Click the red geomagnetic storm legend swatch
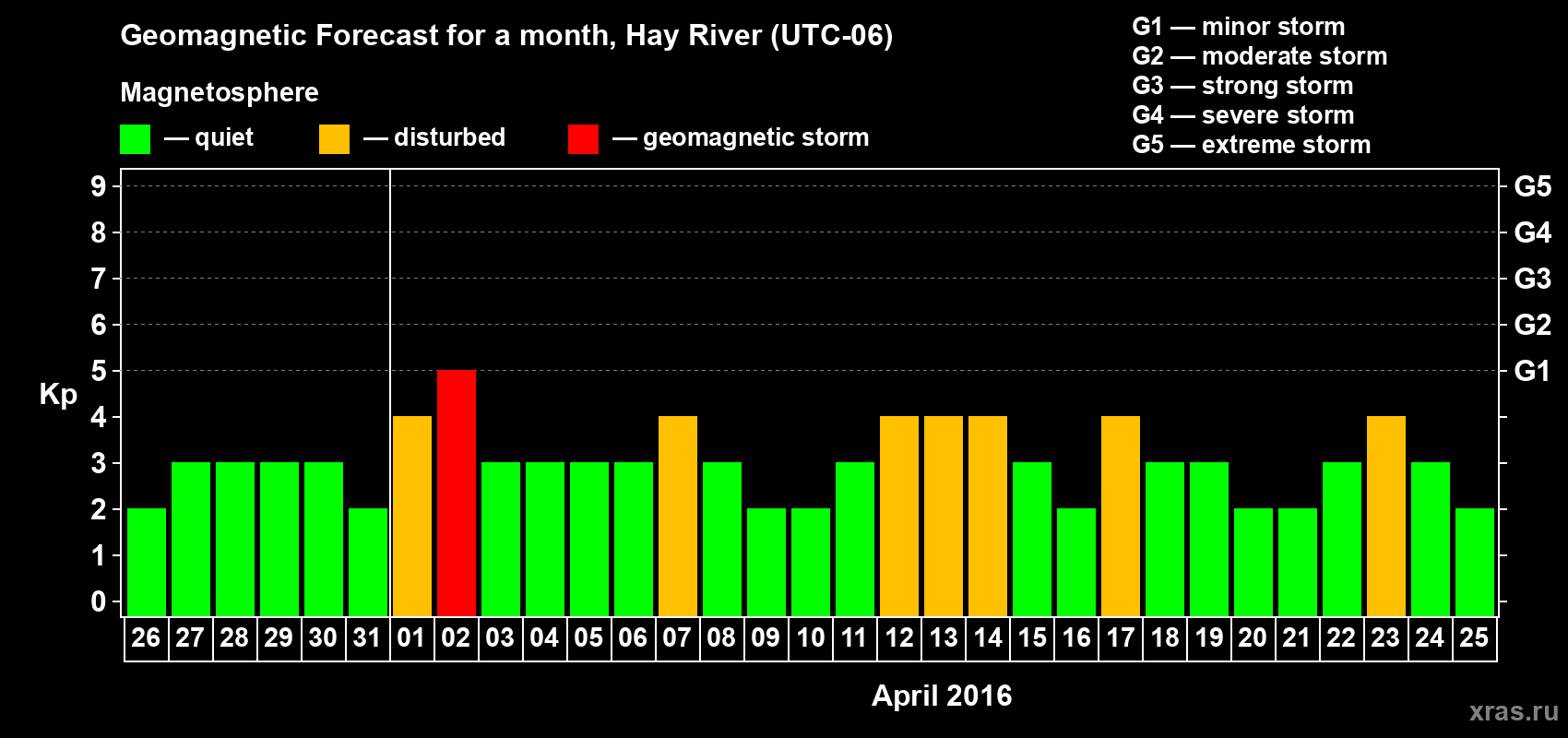Image resolution: width=1568 pixels, height=738 pixels. pos(583,139)
